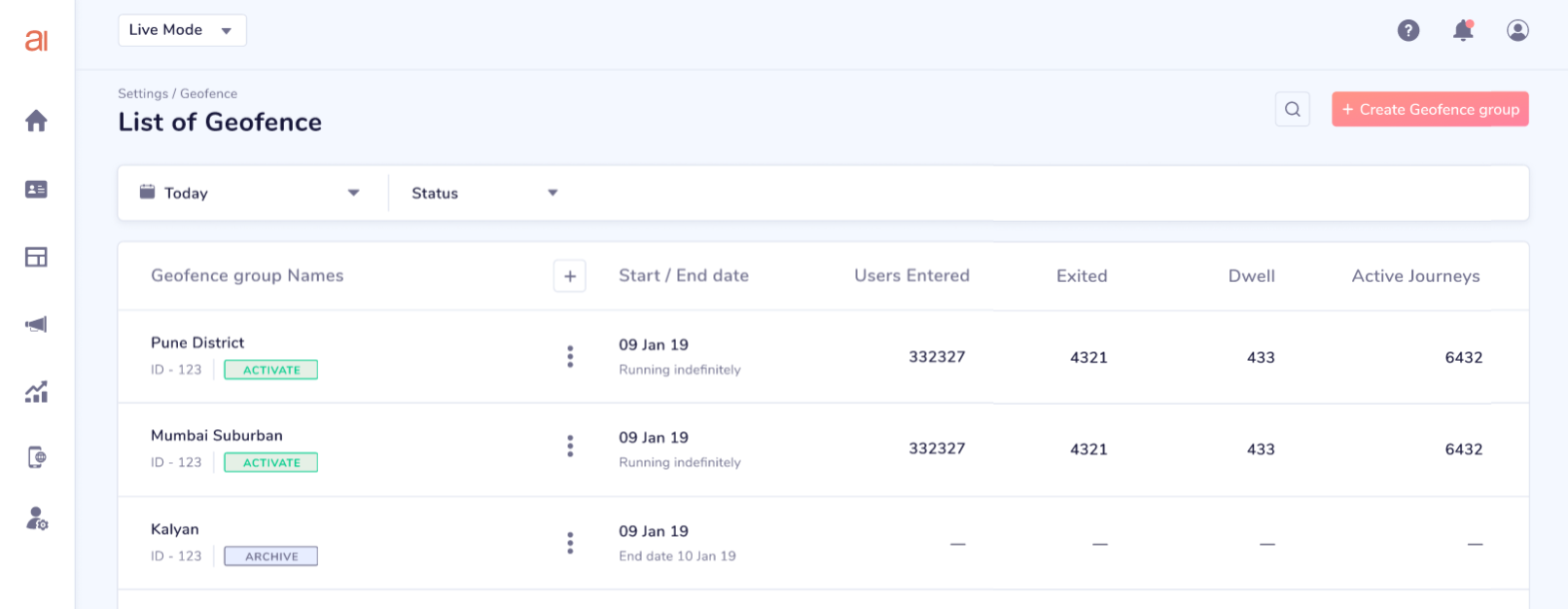Image resolution: width=1568 pixels, height=609 pixels.
Task: Open the notifications bell
Action: (x=1463, y=30)
